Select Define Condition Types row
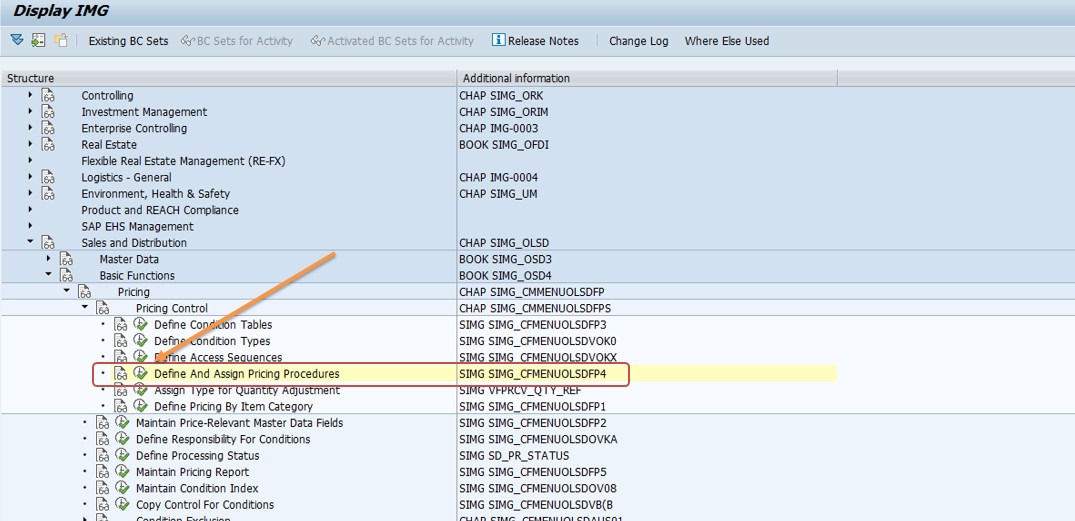Screen dimensions: 1075x521 pyautogui.click(x=212, y=341)
